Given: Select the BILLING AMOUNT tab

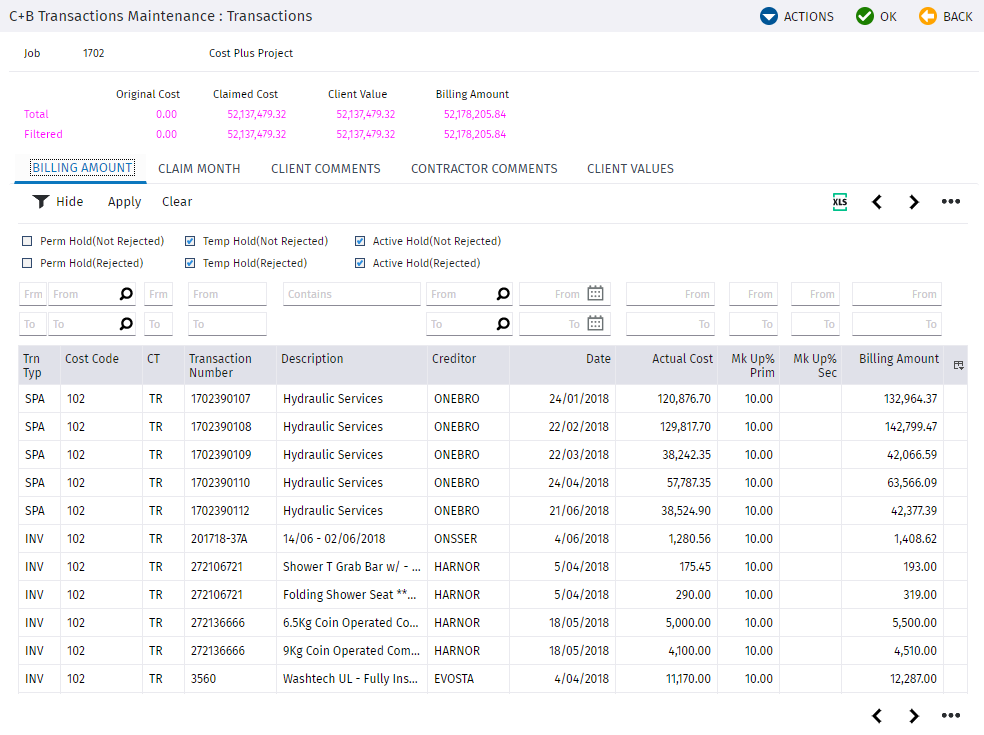Looking at the screenshot, I should pyautogui.click(x=82, y=168).
